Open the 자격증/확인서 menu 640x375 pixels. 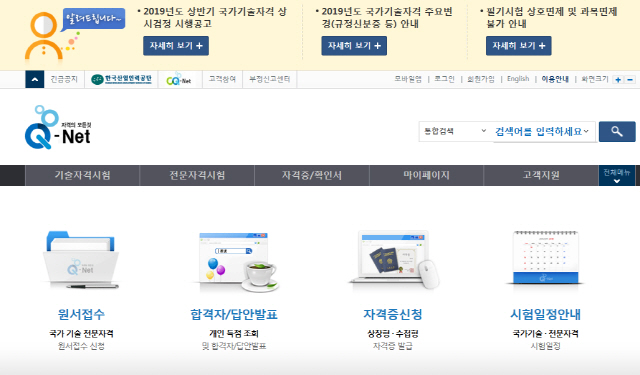(x=312, y=175)
